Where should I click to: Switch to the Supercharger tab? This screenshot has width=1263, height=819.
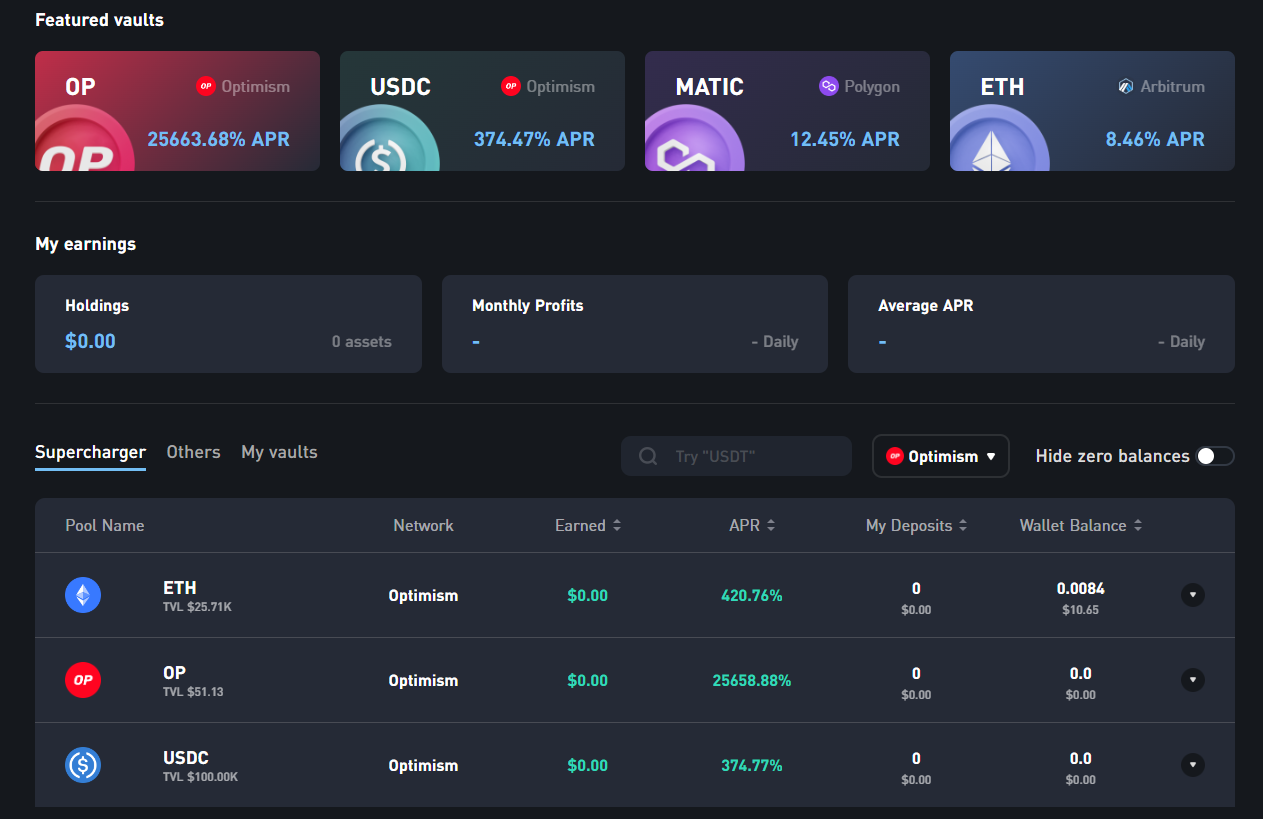(x=90, y=452)
